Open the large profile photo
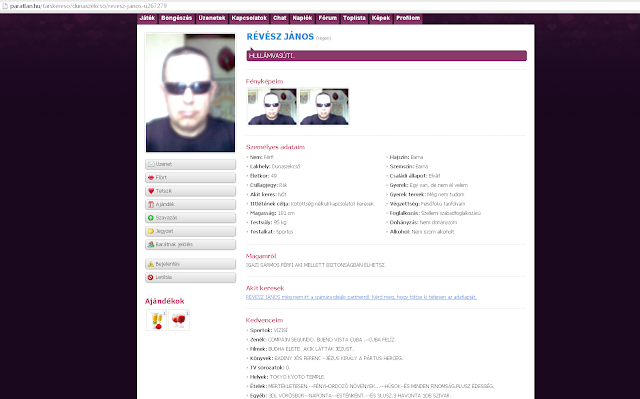The height and width of the screenshot is (399, 640). click(x=191, y=93)
